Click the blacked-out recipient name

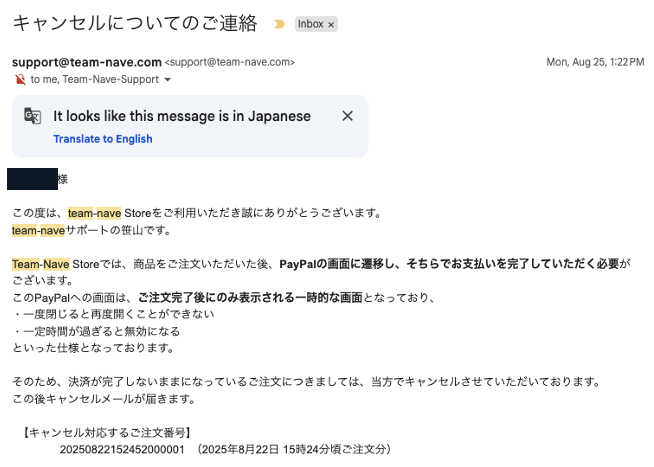coord(32,180)
